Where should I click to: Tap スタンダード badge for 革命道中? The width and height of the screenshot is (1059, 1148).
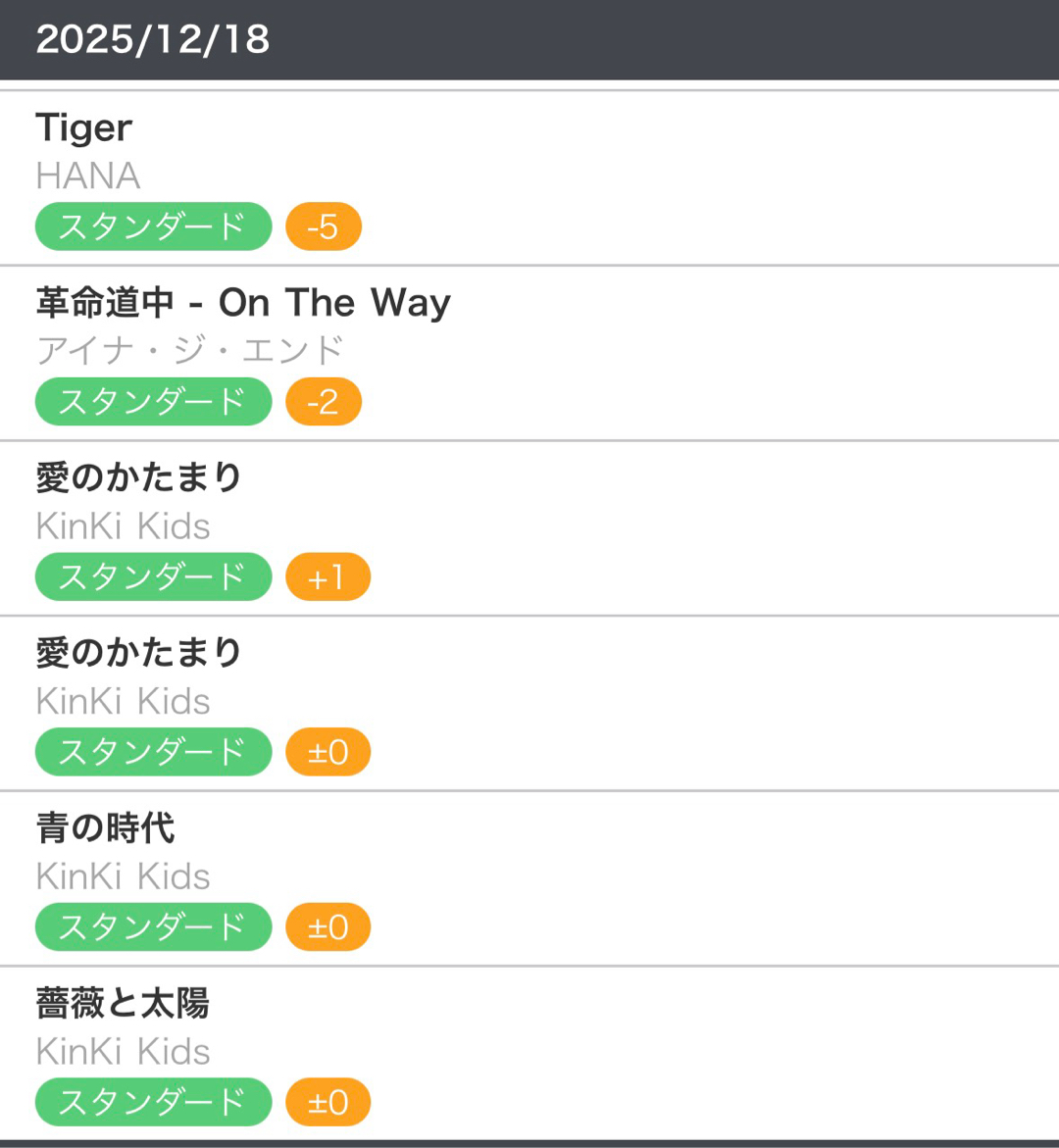[153, 402]
